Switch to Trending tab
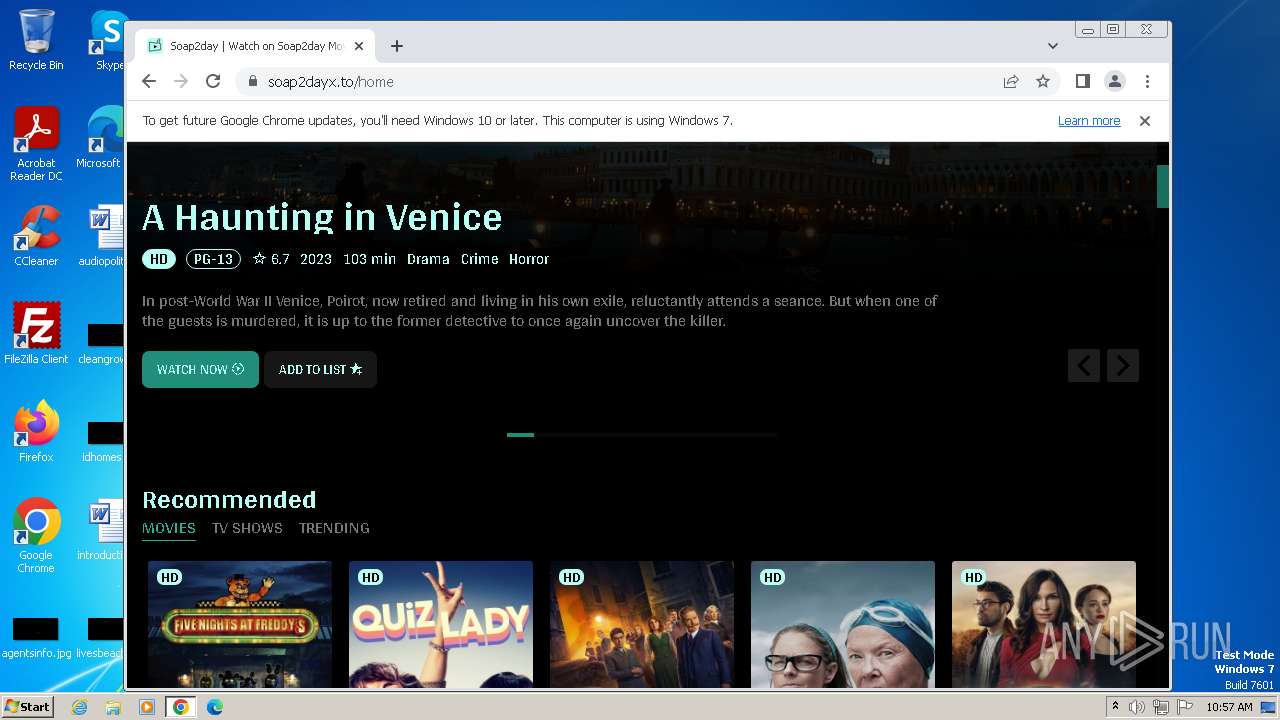This screenshot has width=1280, height=720. 334,528
